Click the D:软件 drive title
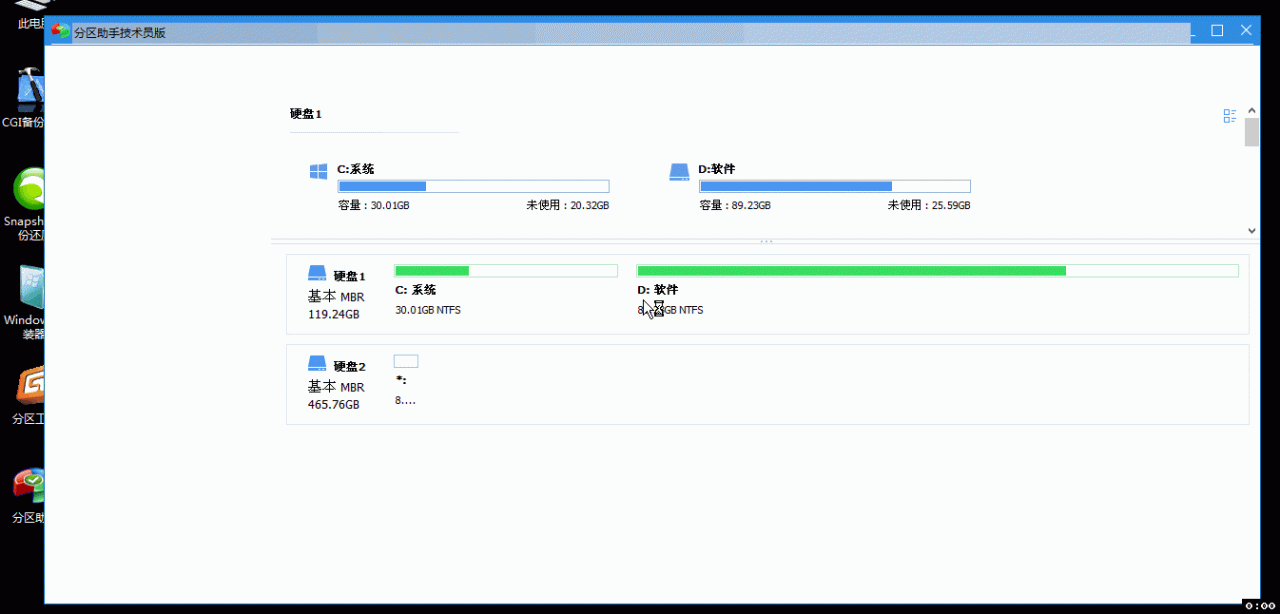Screen dimensions: 1280x614 click(717, 170)
